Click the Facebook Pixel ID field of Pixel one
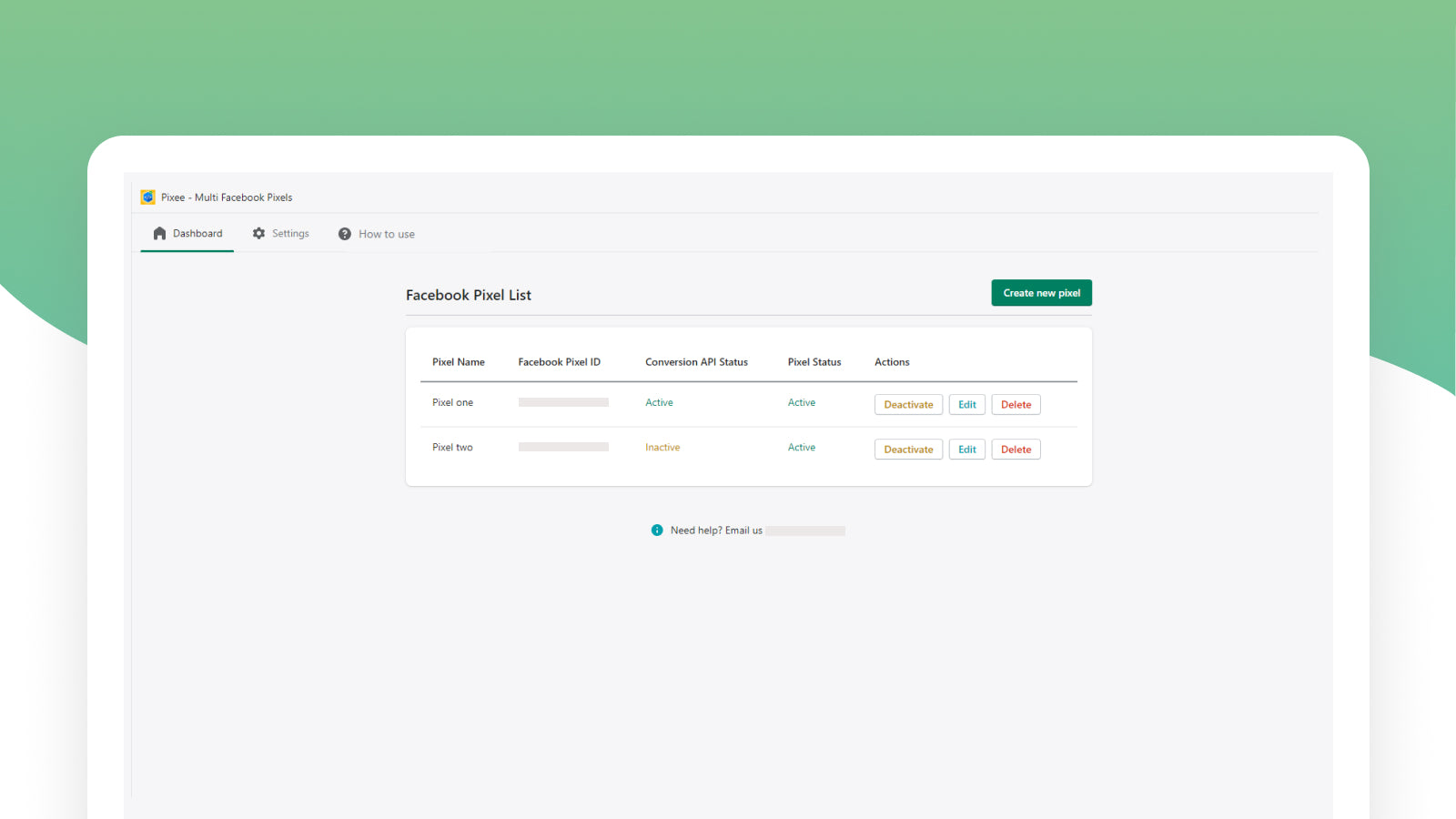The width and height of the screenshot is (1456, 819). [x=562, y=401]
